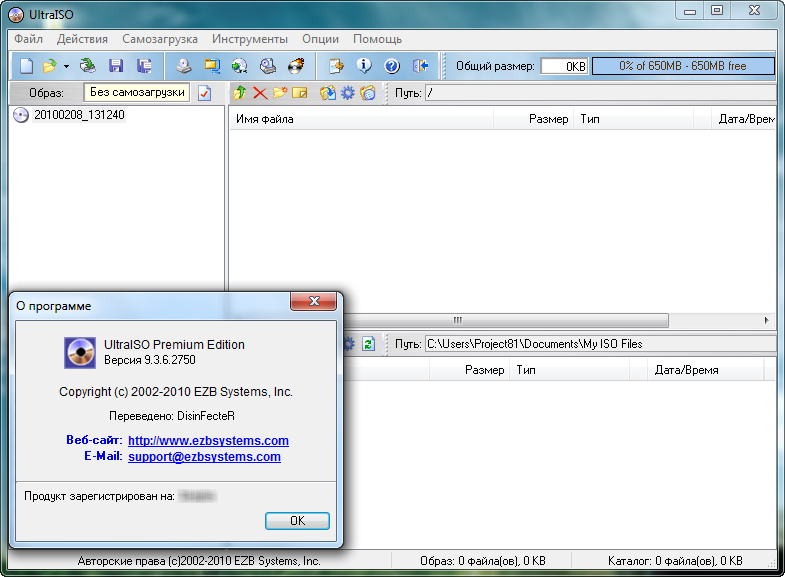Click the image properties checkmark icon
The image size is (785, 577).
tap(205, 93)
